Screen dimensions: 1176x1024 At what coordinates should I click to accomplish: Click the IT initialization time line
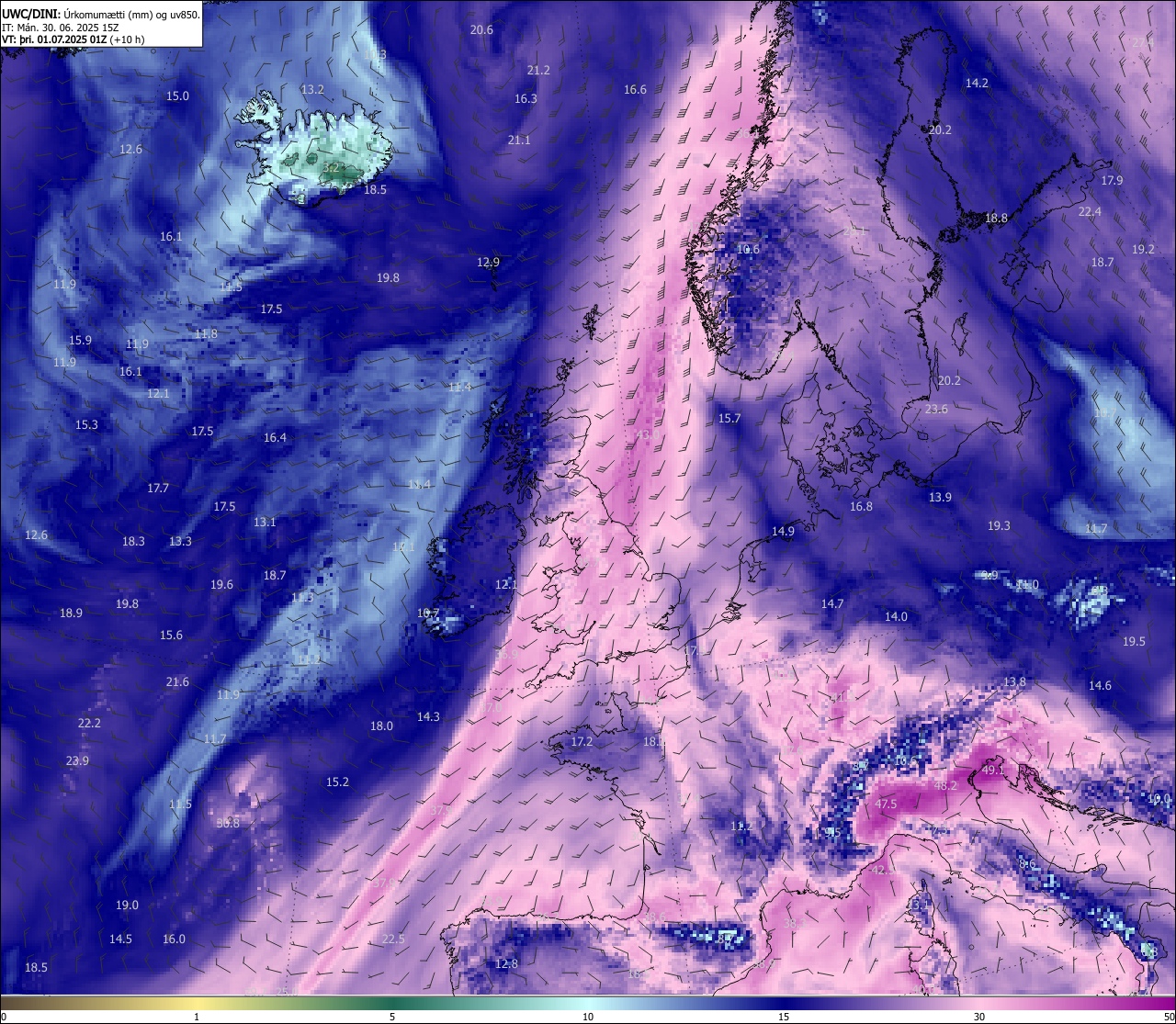point(60,28)
